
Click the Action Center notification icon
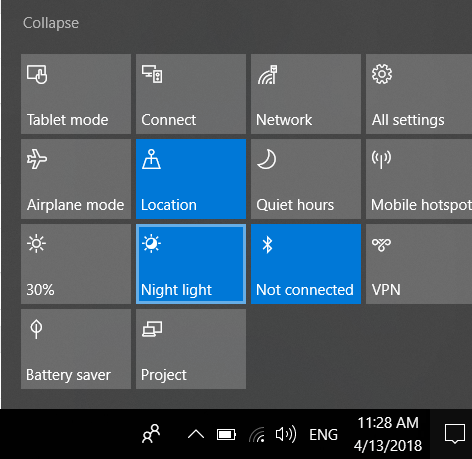click(x=455, y=434)
